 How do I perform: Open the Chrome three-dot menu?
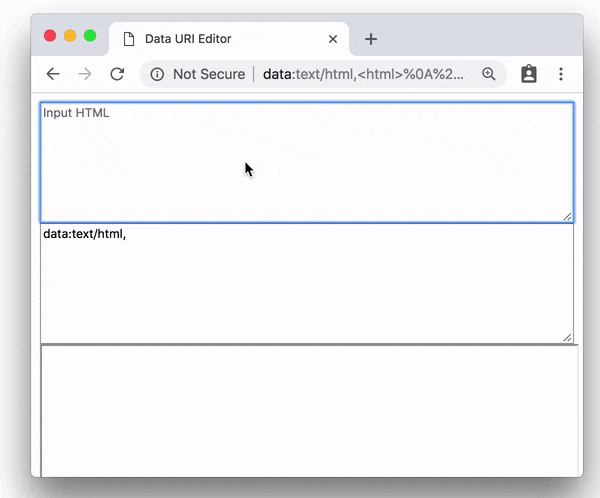561,74
